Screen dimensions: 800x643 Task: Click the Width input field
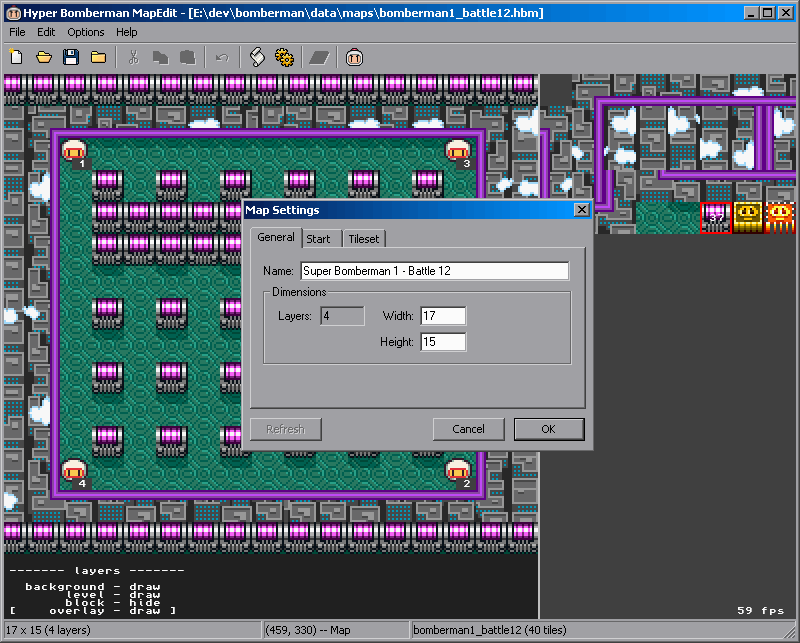click(x=443, y=316)
